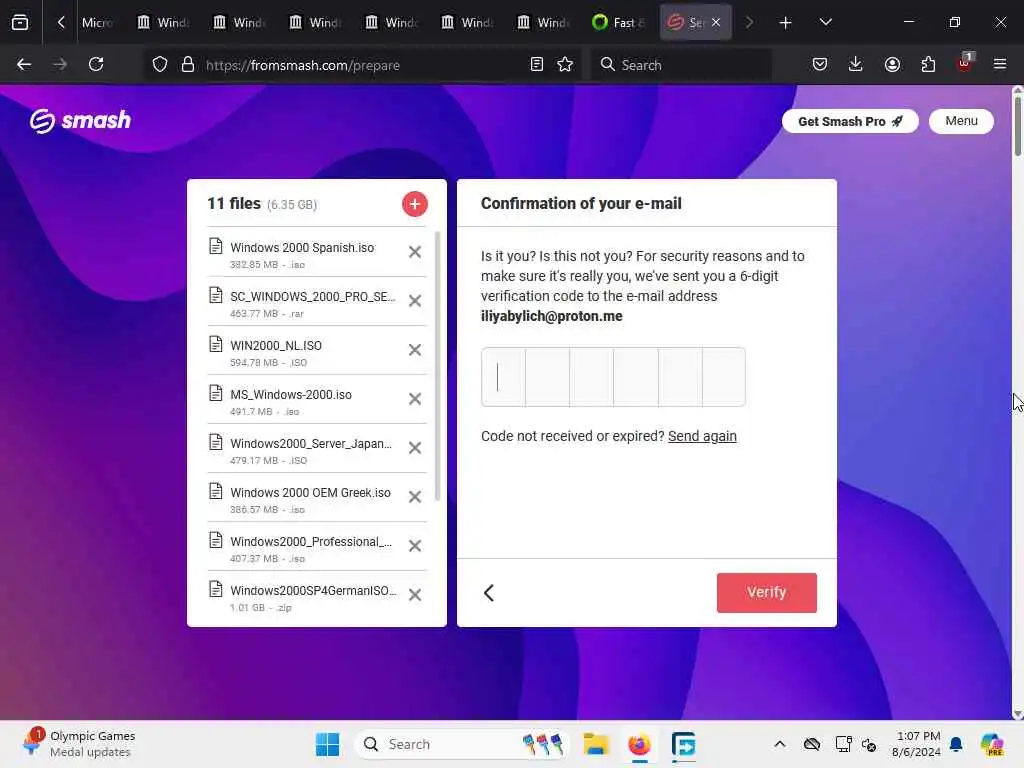
Task: Switch to the Micro tab
Action: click(x=97, y=23)
